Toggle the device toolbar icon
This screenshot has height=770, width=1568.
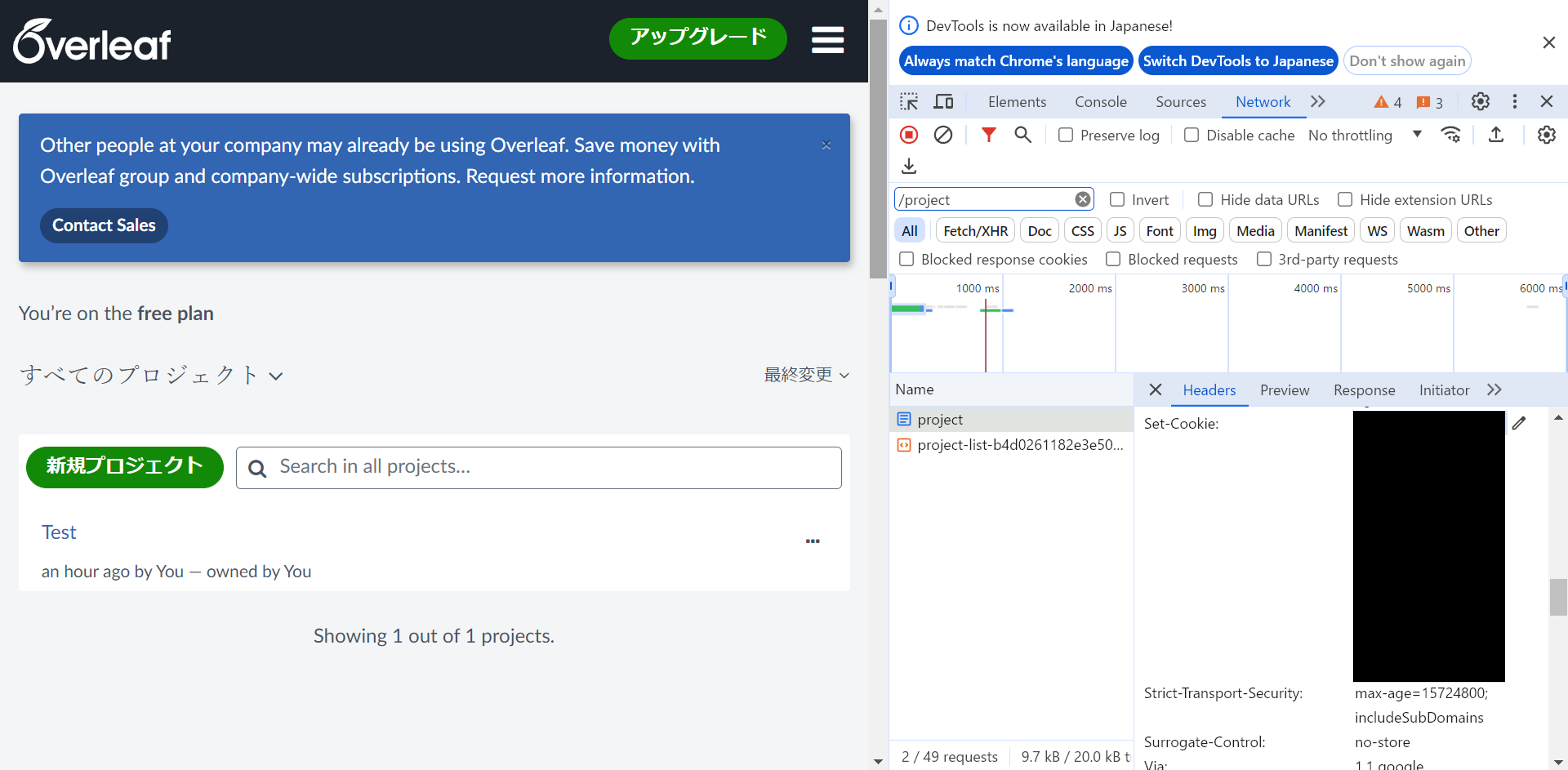[943, 102]
